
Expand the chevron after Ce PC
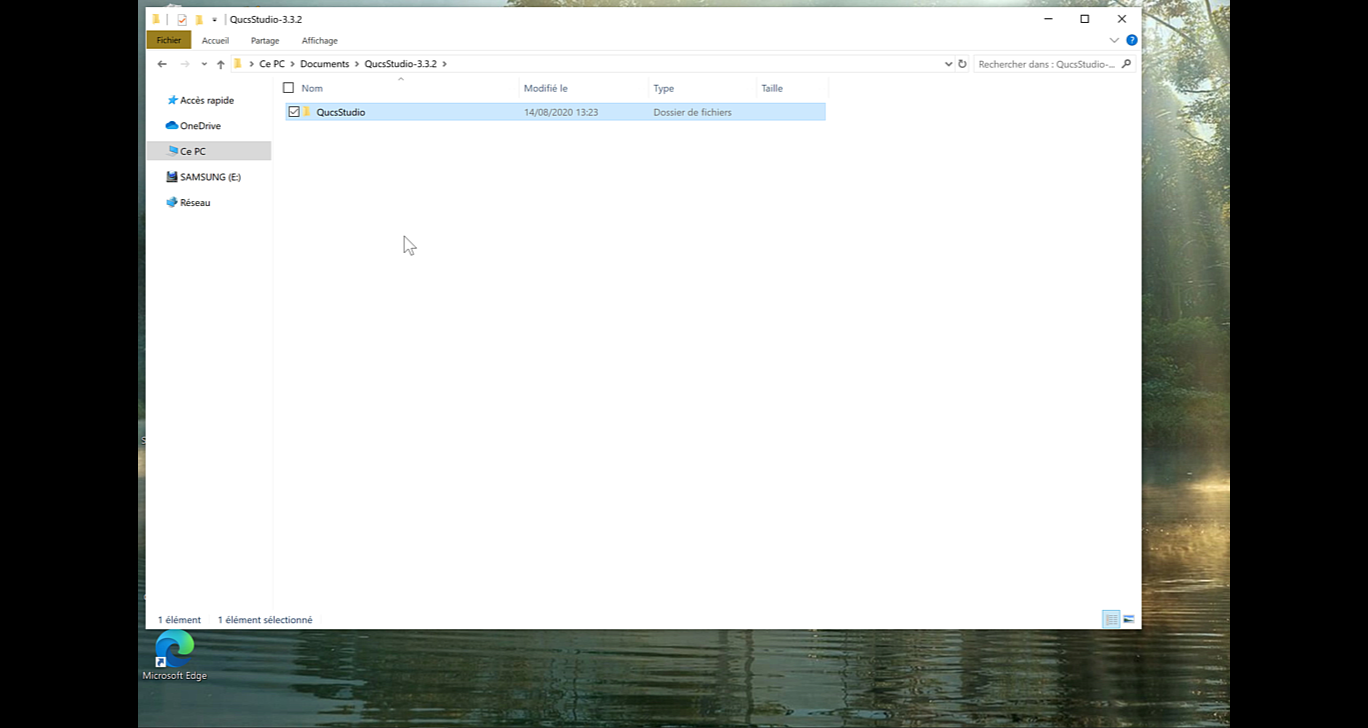292,64
